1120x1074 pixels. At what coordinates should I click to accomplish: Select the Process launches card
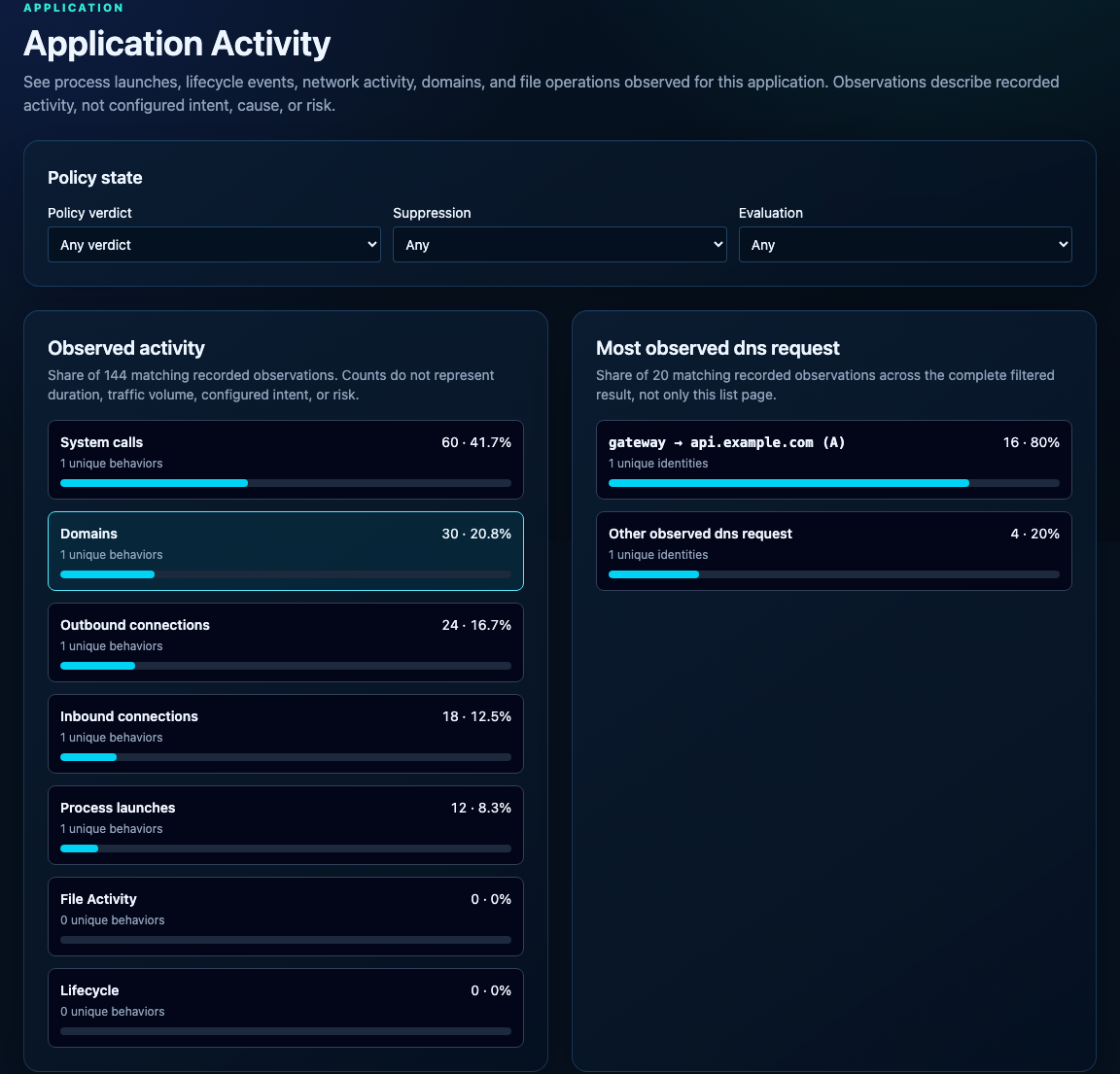point(286,825)
